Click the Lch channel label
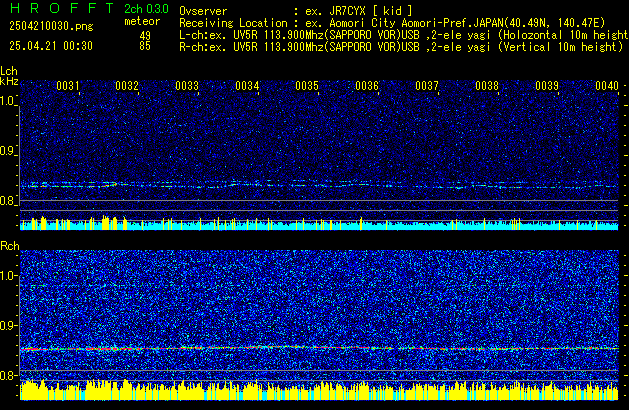The image size is (629, 410). click(x=9, y=71)
